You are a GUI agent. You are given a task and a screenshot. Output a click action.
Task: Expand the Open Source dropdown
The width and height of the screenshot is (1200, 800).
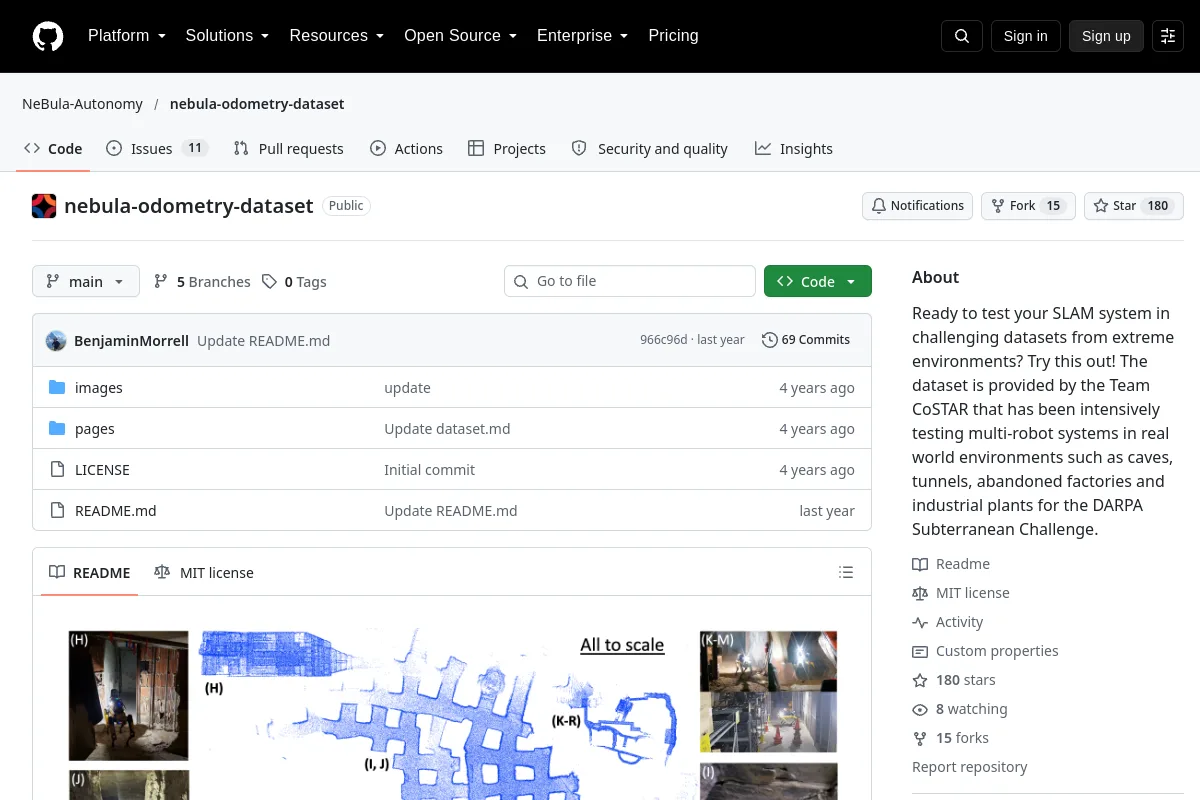click(x=460, y=36)
